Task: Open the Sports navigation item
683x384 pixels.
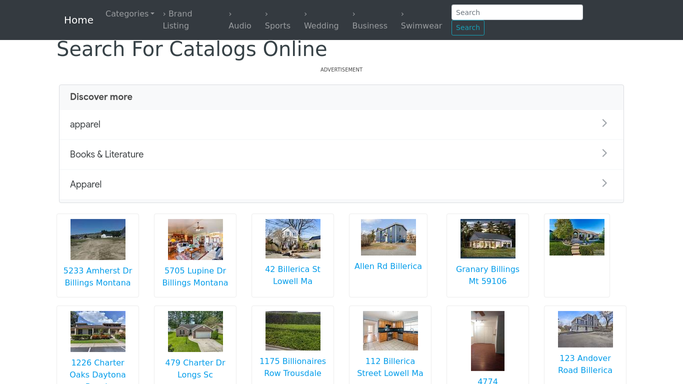Action: 277,26
